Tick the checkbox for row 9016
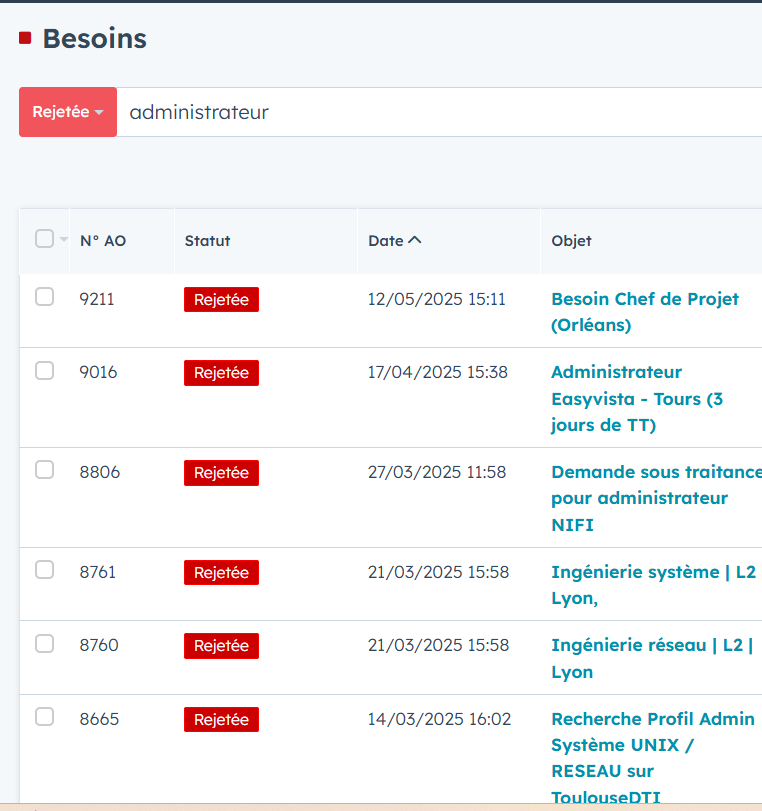Image resolution: width=762 pixels, height=811 pixels. coord(44,371)
